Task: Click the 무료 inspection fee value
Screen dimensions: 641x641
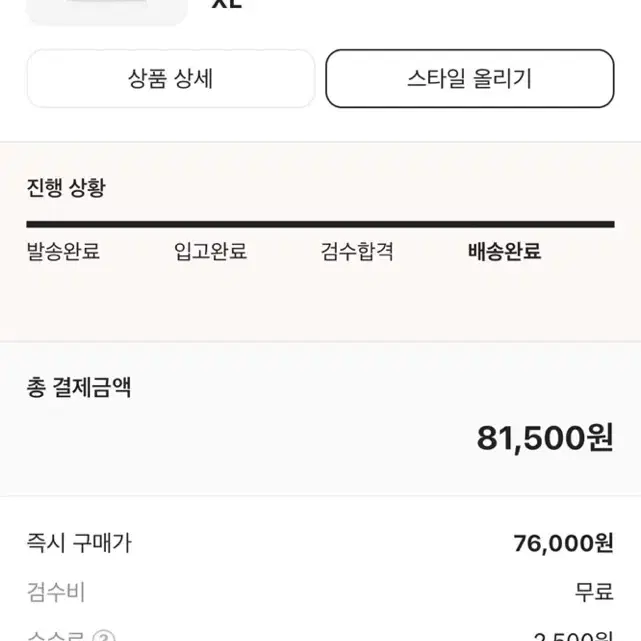Action: [x=594, y=592]
